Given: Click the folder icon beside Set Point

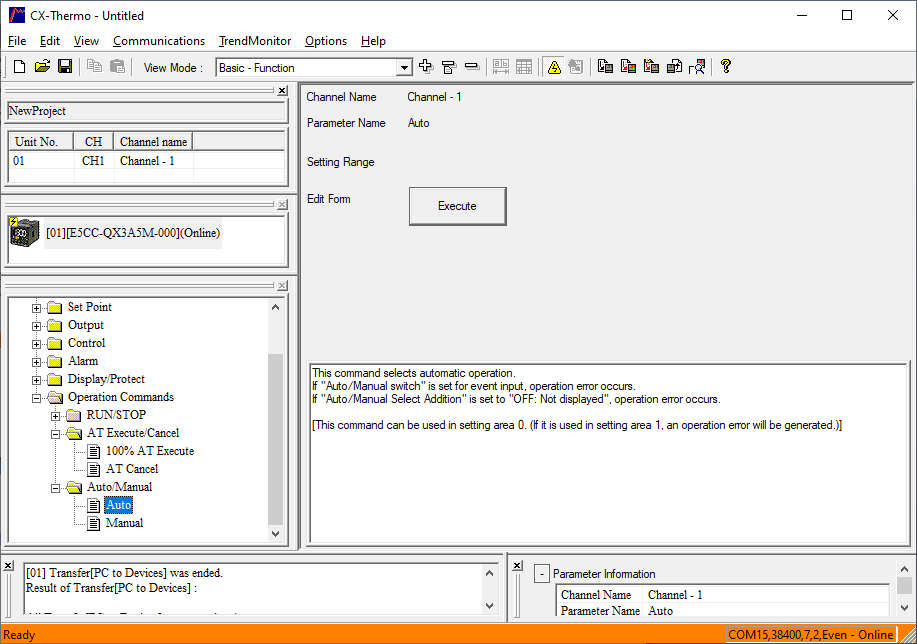Looking at the screenshot, I should [x=55, y=308].
